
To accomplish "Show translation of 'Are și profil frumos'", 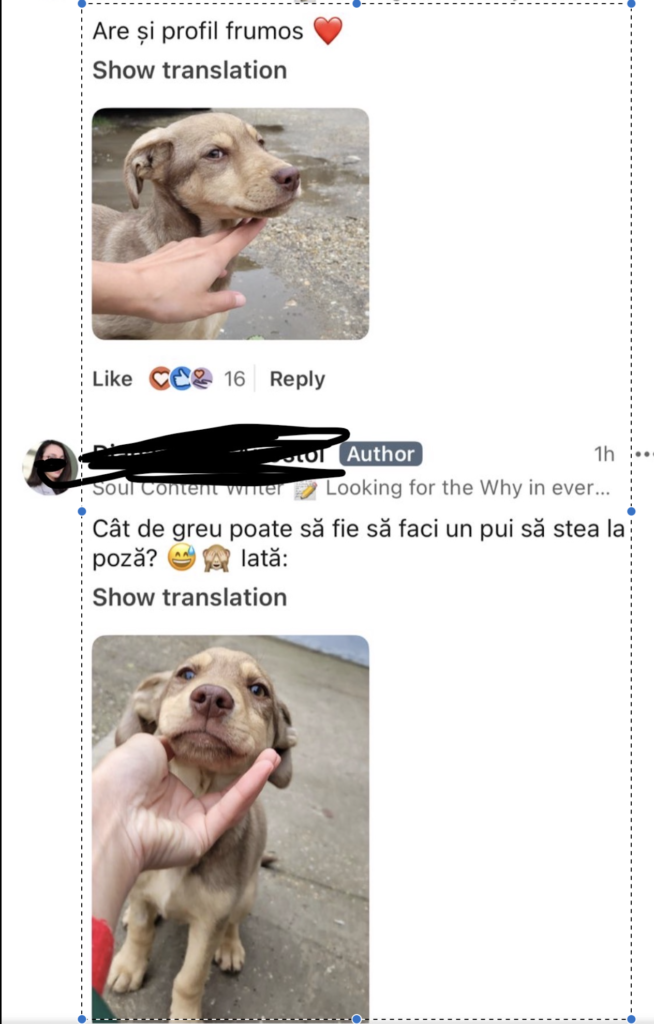I will click(189, 70).
